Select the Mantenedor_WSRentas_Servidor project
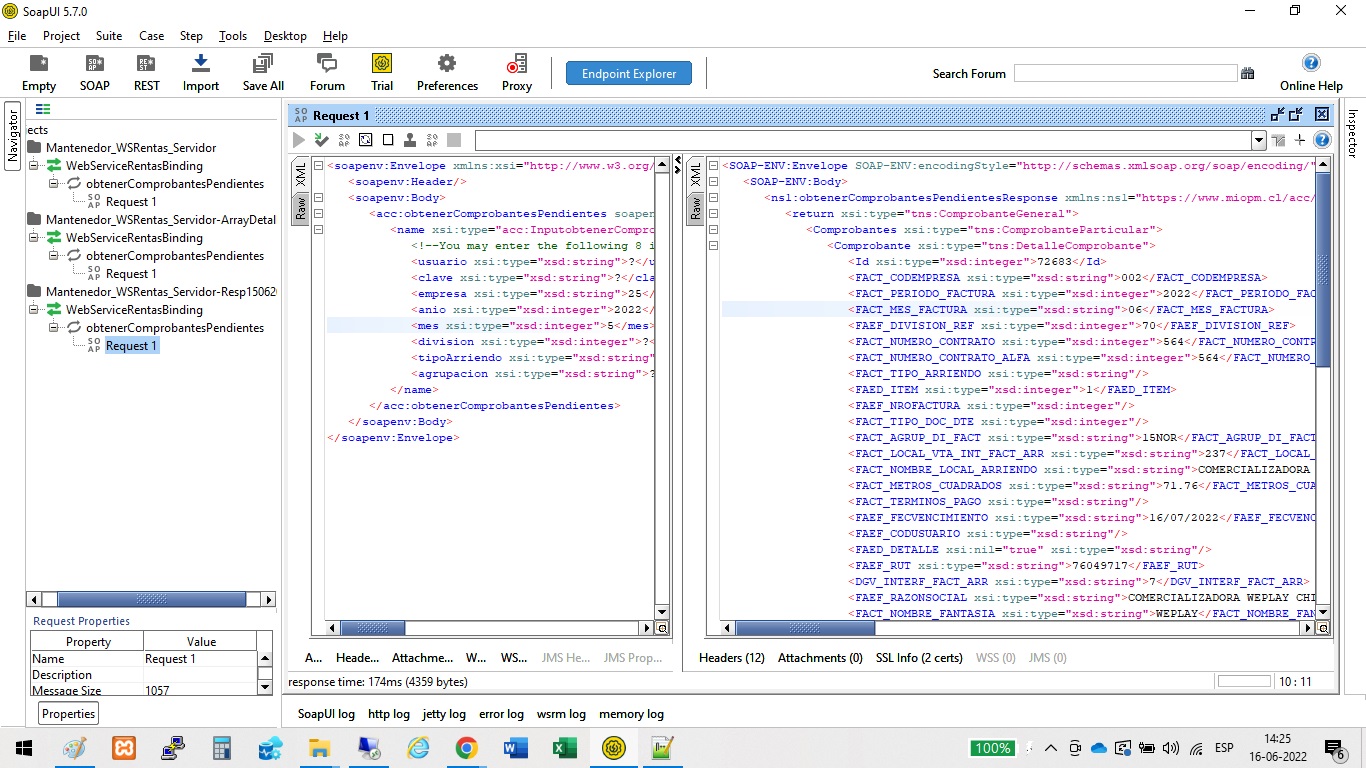 (x=131, y=148)
